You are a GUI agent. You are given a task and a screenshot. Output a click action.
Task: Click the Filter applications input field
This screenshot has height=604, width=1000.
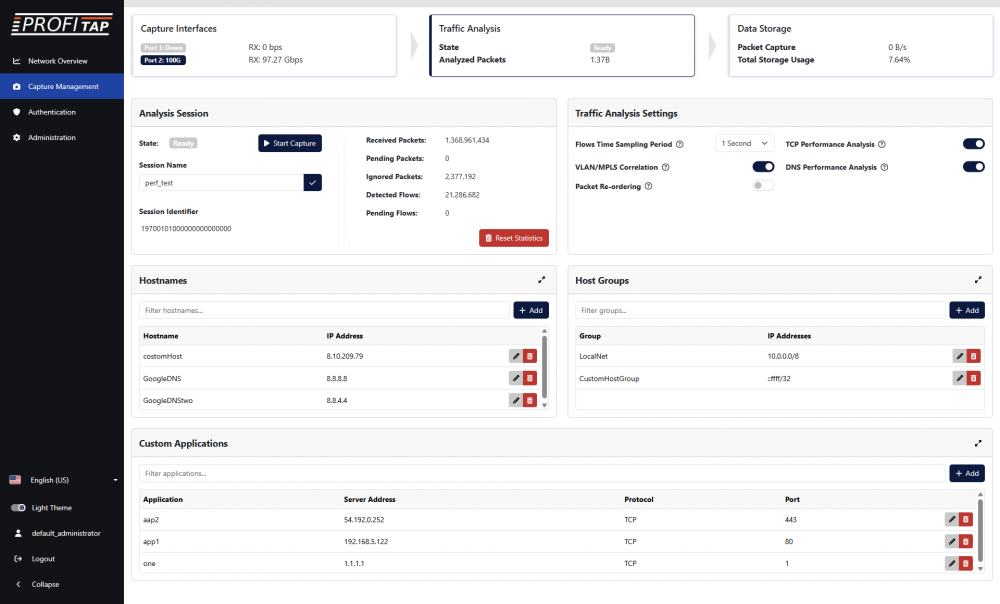540,473
